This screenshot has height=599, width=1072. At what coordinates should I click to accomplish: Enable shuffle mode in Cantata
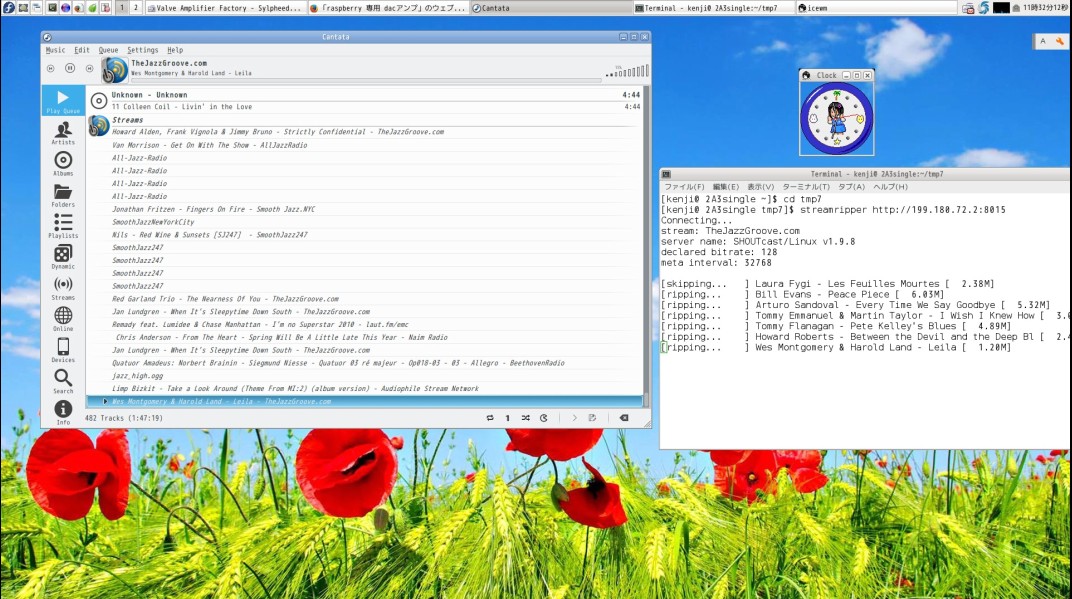[x=524, y=418]
